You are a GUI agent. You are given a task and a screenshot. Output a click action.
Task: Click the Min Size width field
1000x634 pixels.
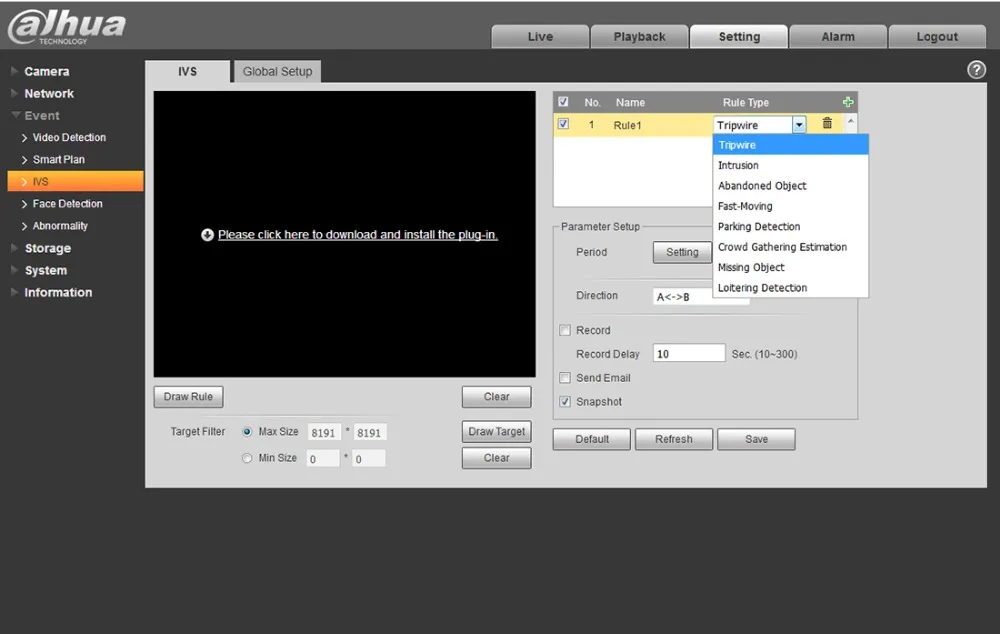(x=323, y=459)
